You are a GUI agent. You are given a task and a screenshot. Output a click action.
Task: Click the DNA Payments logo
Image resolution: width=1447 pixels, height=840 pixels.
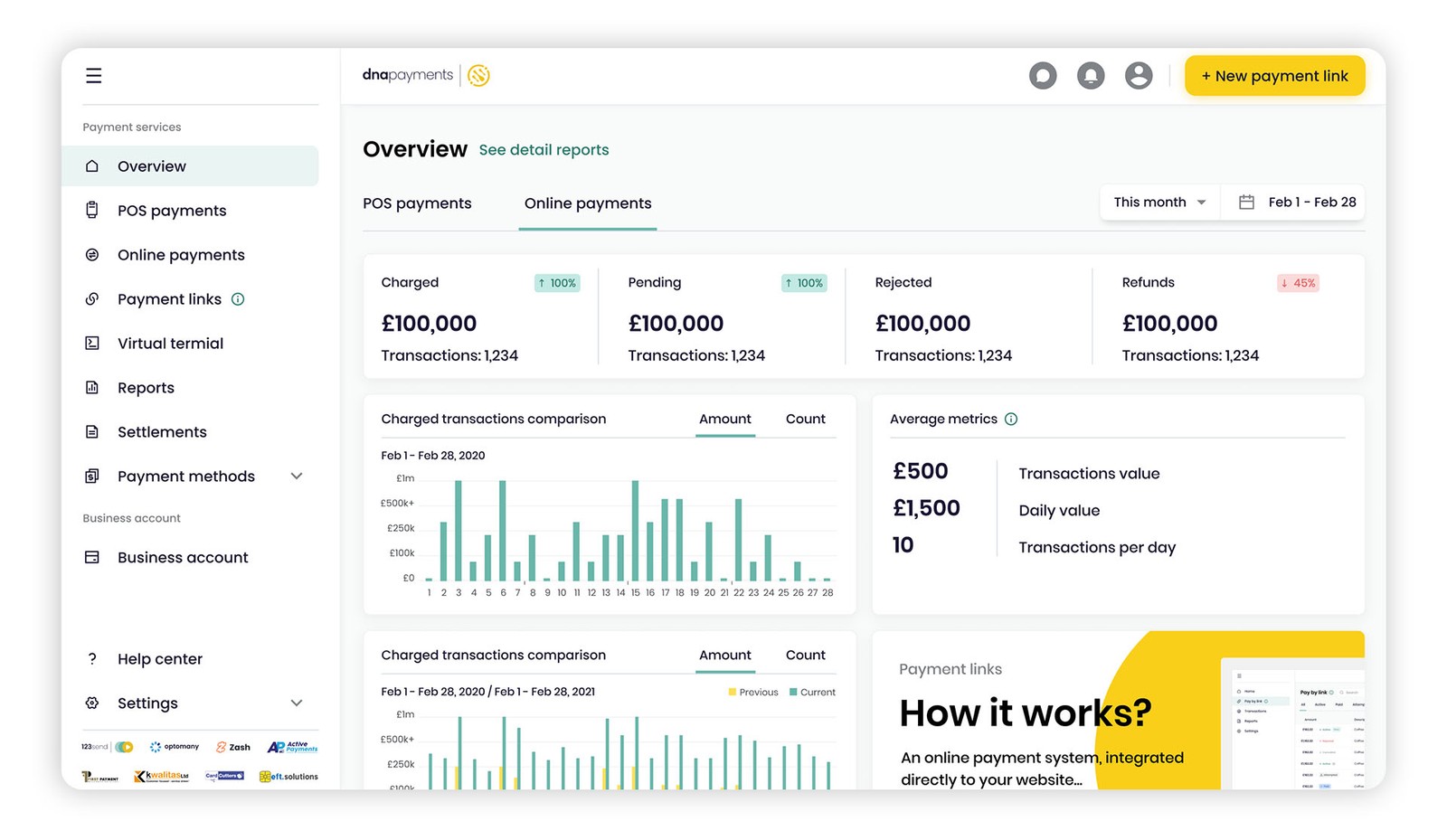pyautogui.click(x=426, y=75)
